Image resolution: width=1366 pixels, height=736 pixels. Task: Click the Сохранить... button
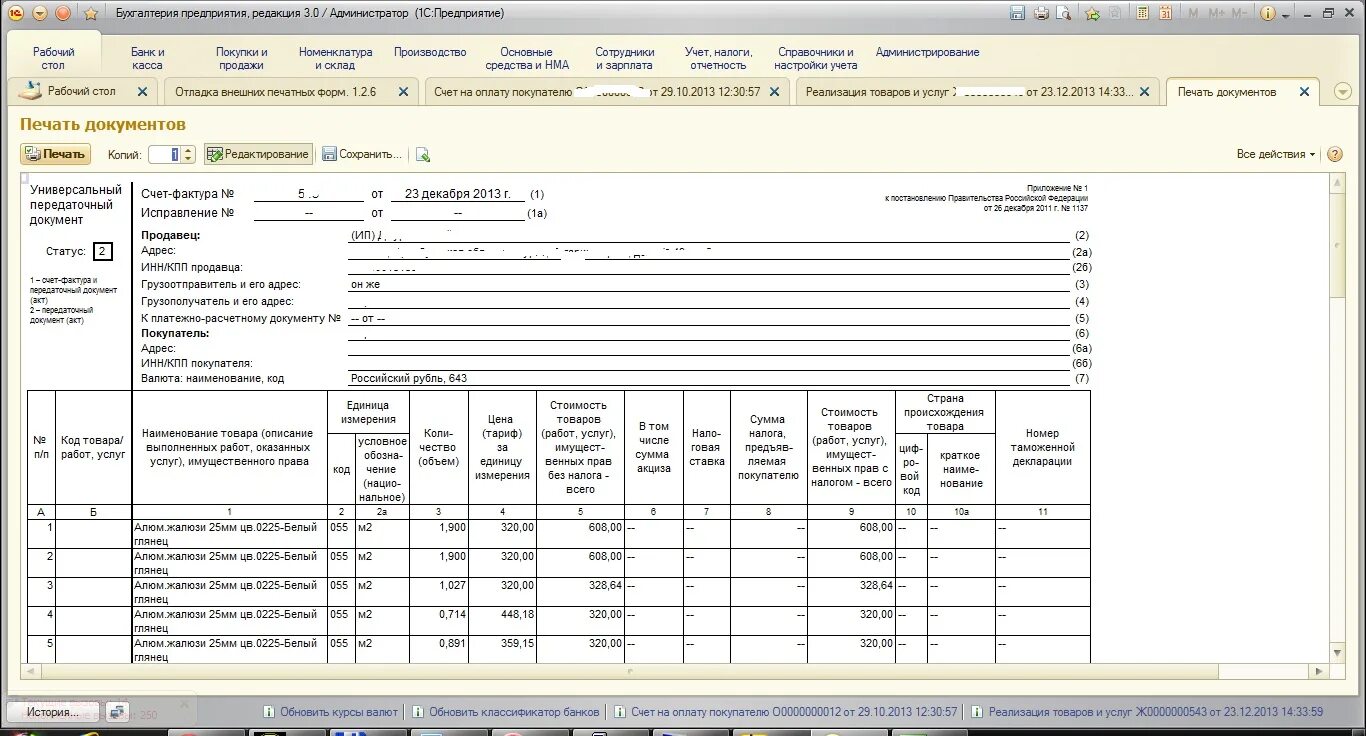point(362,154)
